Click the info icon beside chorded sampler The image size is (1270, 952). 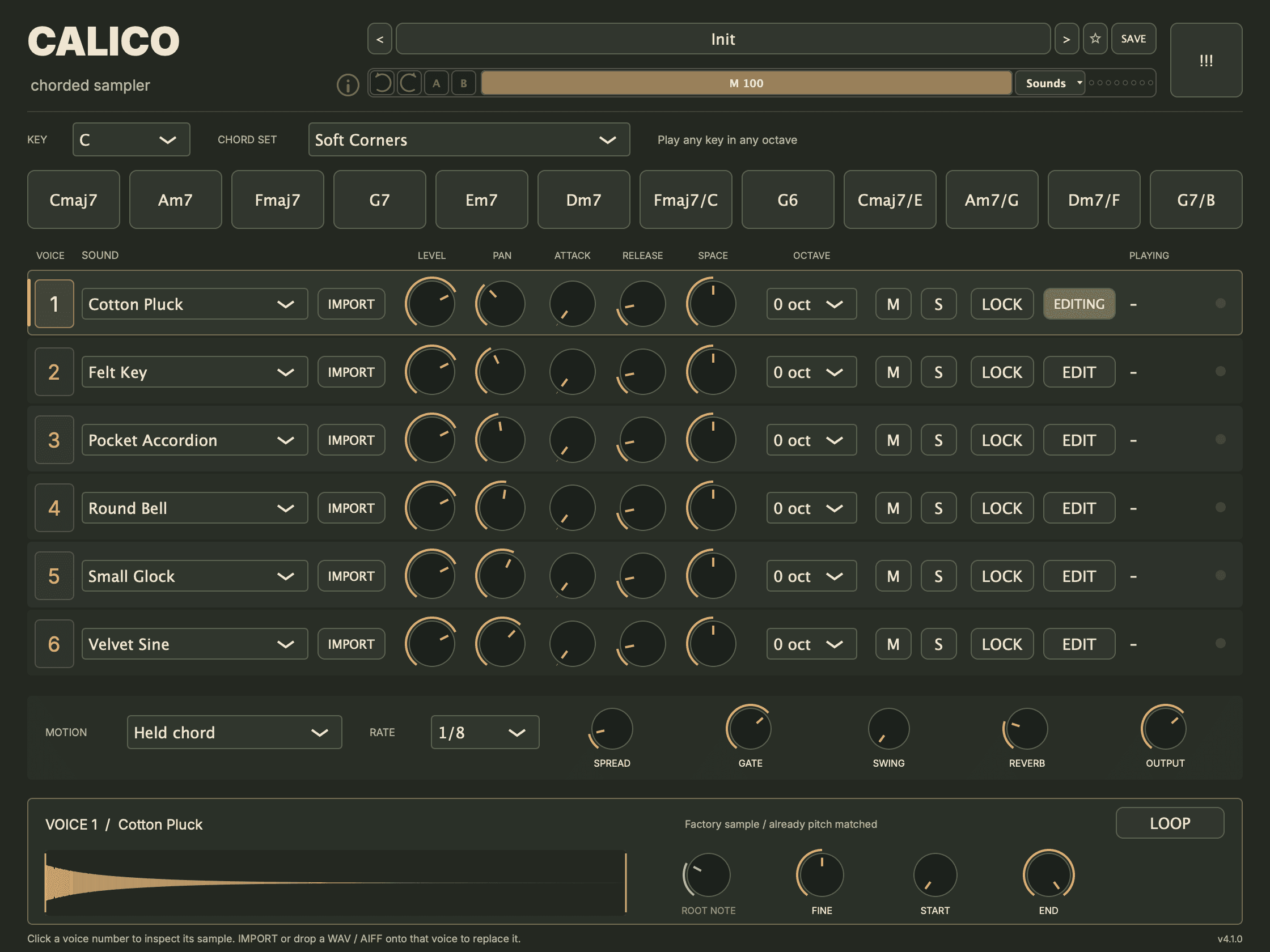[348, 85]
